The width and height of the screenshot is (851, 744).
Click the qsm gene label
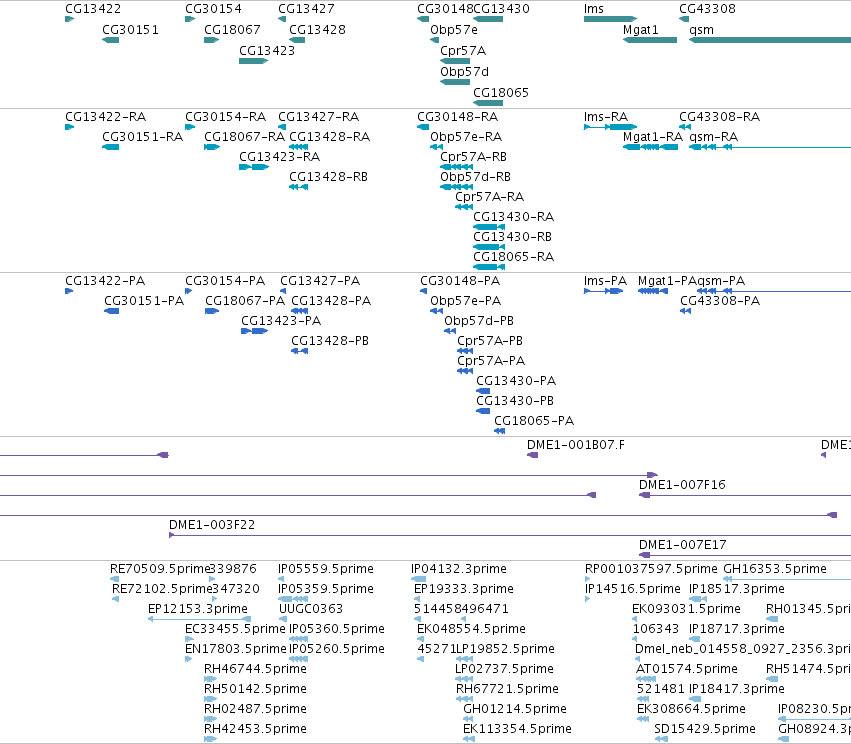pyautogui.click(x=701, y=30)
